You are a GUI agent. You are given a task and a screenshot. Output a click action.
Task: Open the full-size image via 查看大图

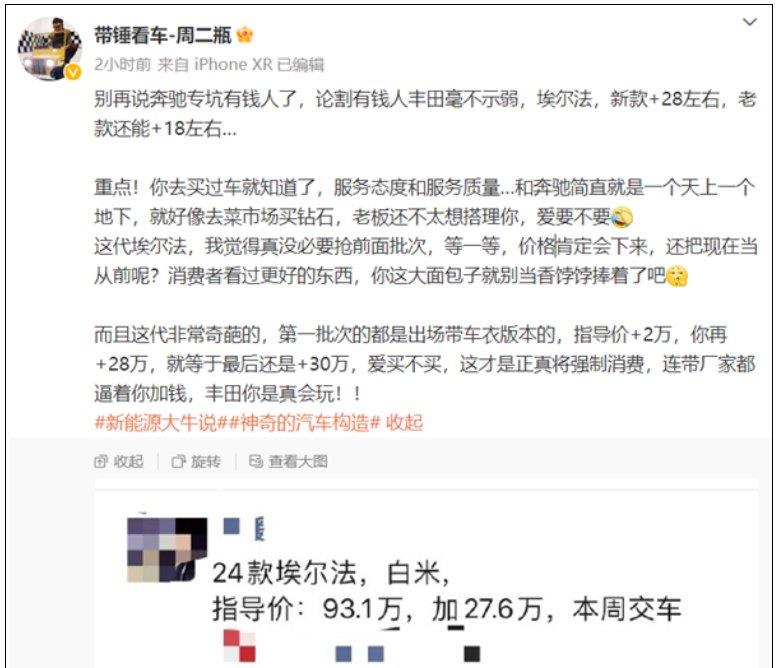coord(288,461)
